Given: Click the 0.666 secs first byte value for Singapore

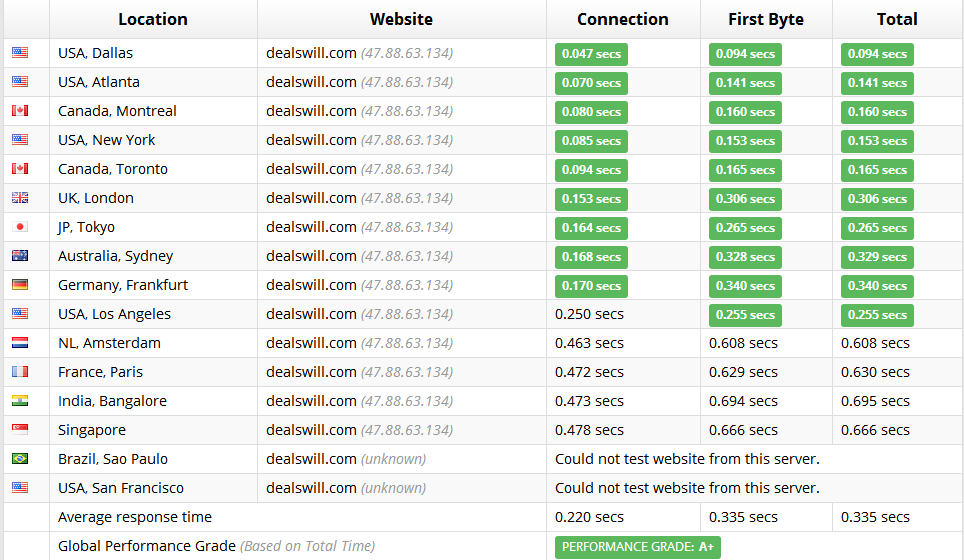Looking at the screenshot, I should point(743,430).
